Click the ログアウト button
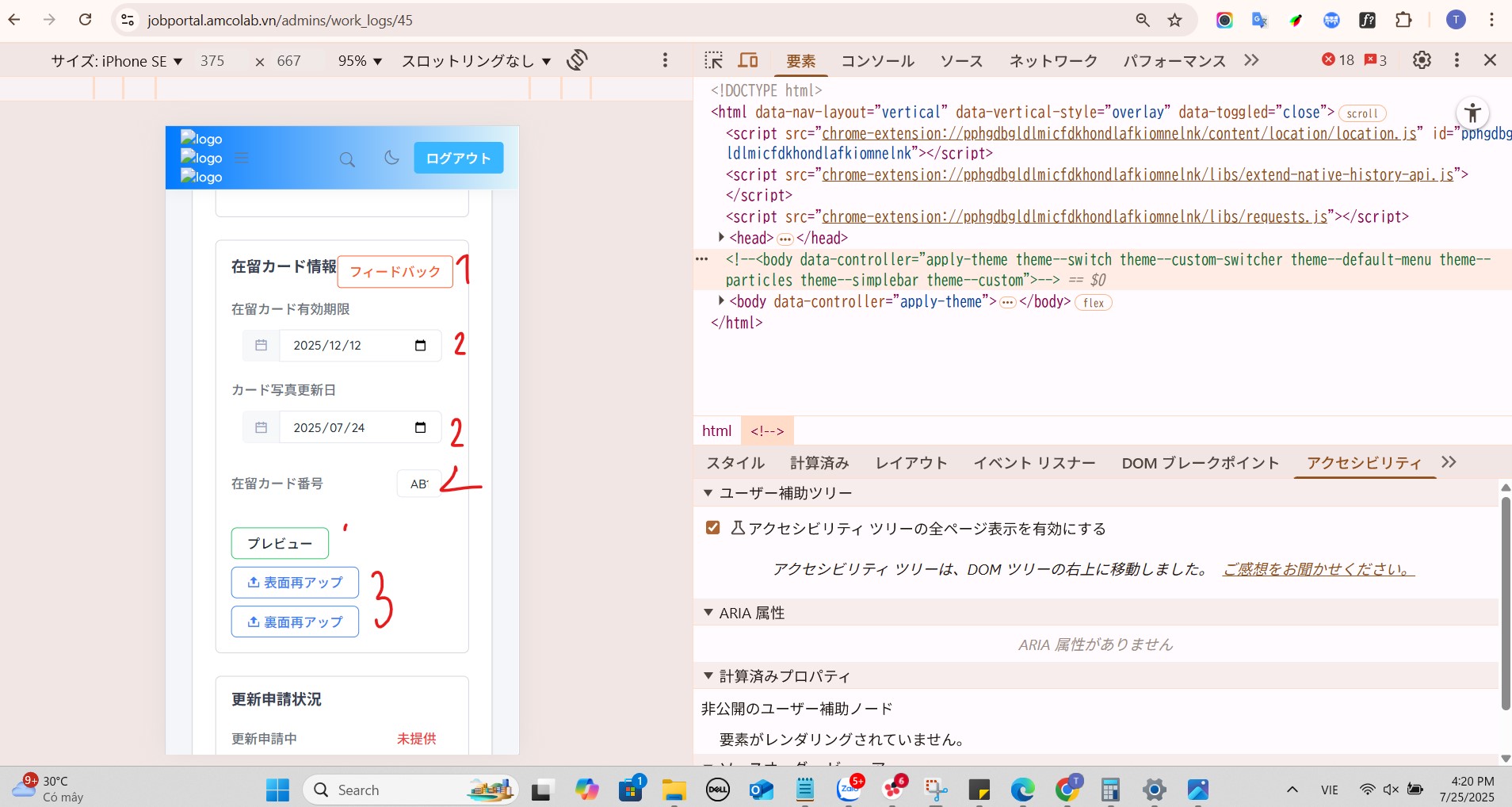Image resolution: width=1512 pixels, height=807 pixels. (x=458, y=158)
